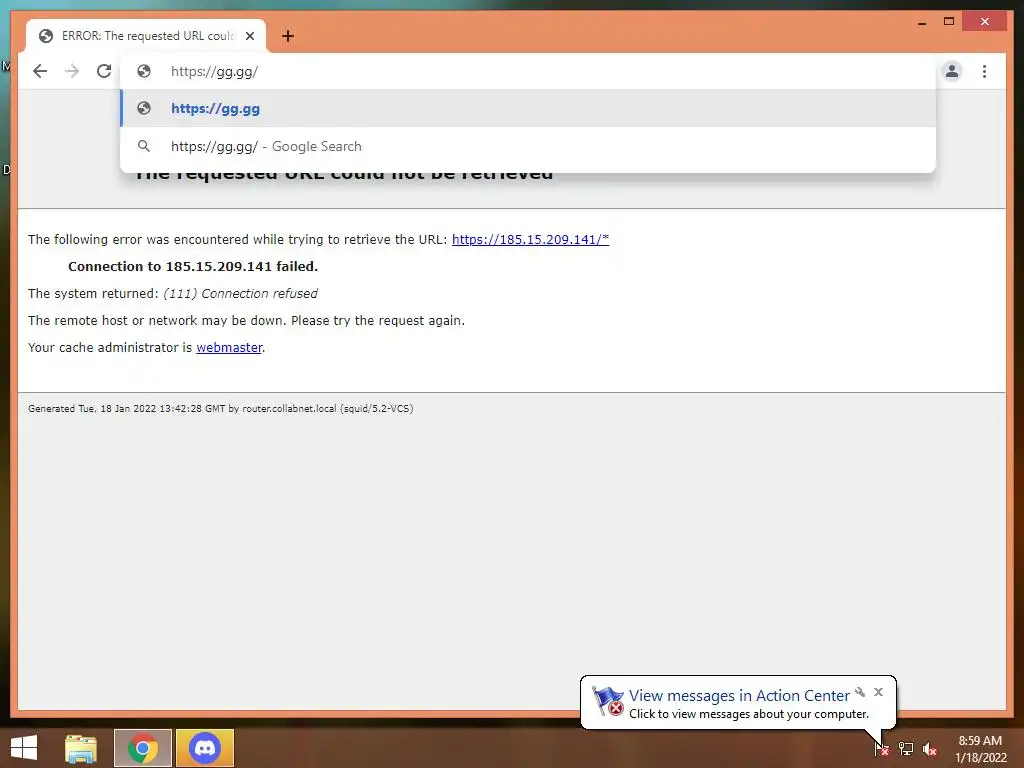The height and width of the screenshot is (768, 1024).
Task: Click the webmaster link
Action: point(229,347)
